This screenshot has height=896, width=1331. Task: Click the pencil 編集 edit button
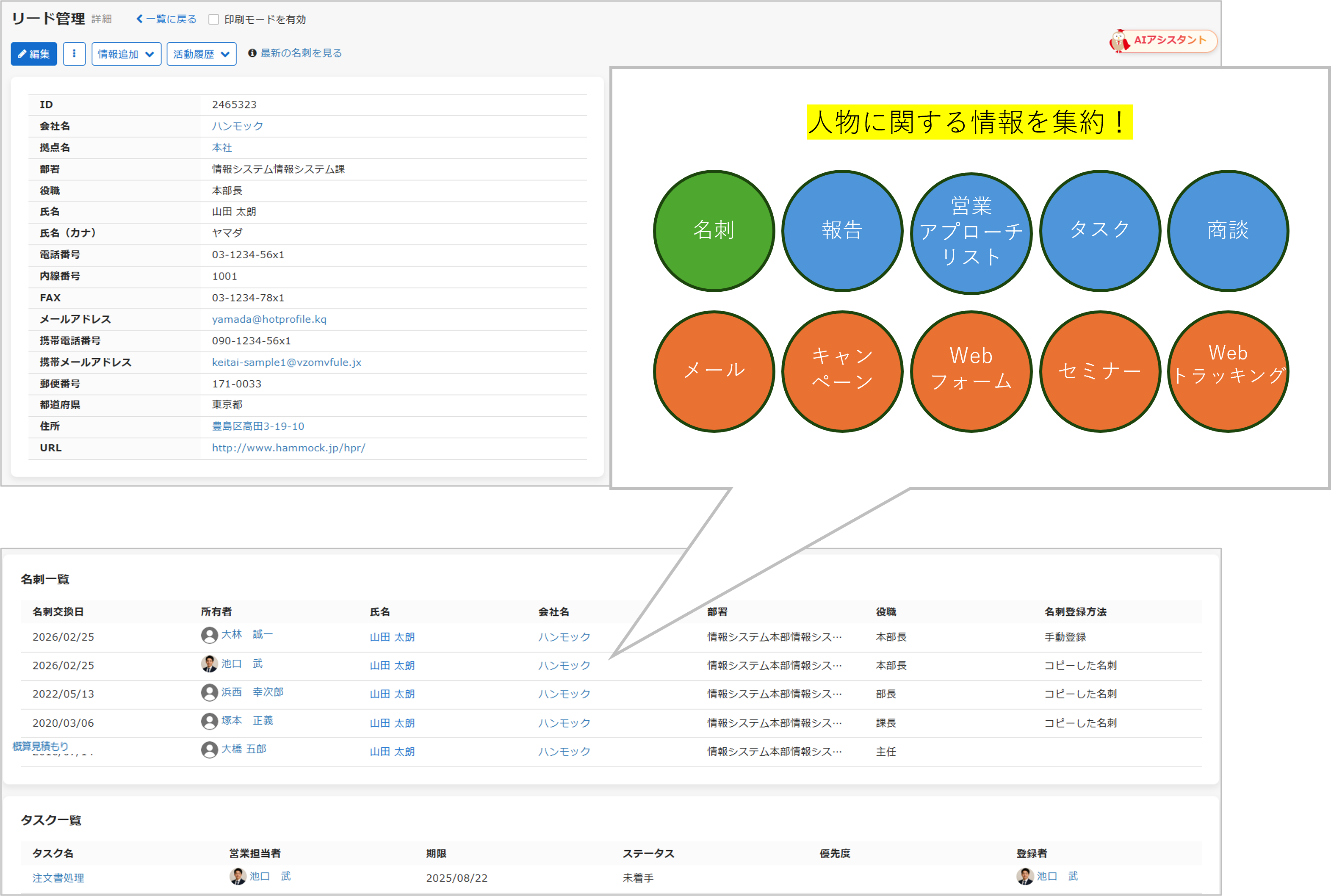(x=34, y=54)
